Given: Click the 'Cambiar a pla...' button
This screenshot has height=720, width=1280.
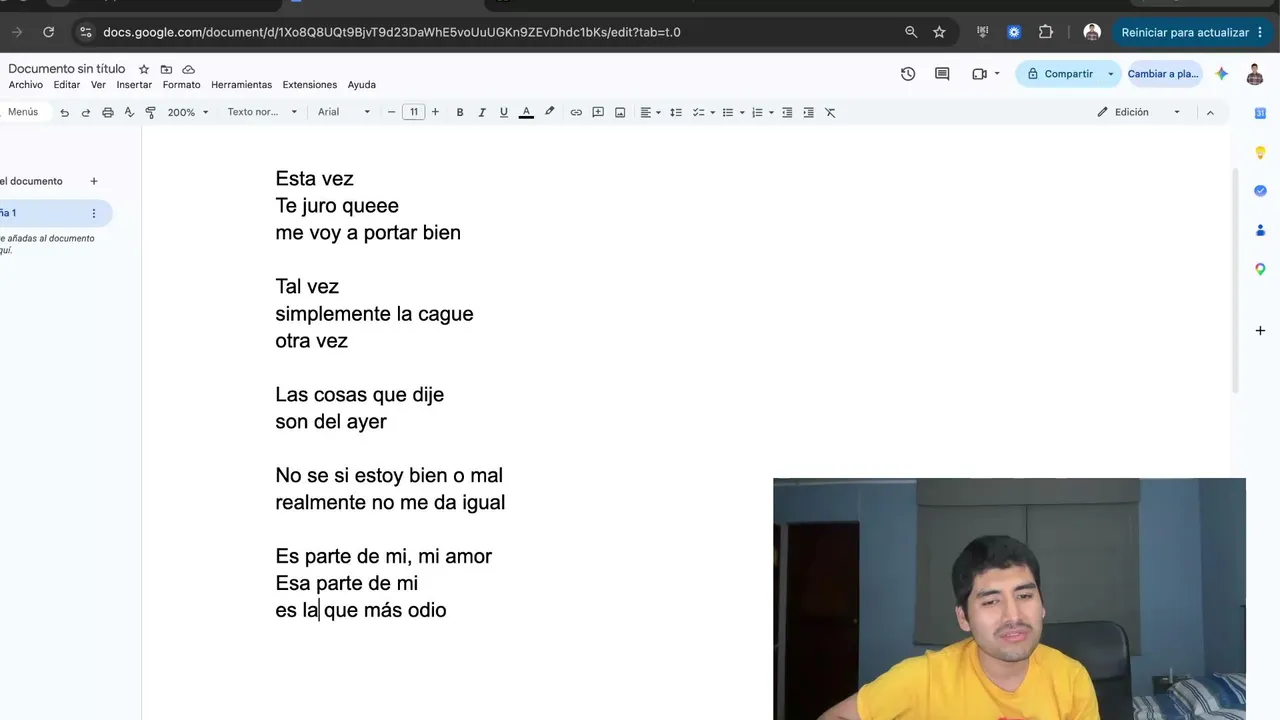Looking at the screenshot, I should coord(1163,74).
